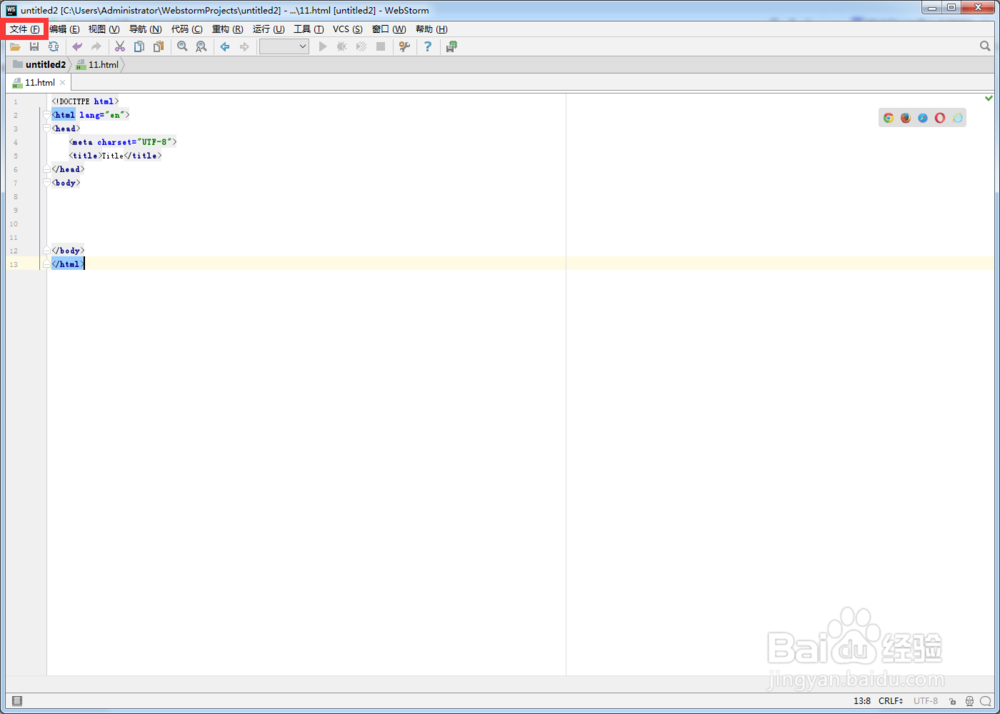
Task: Select the Opera browser preview icon
Action: [x=940, y=117]
